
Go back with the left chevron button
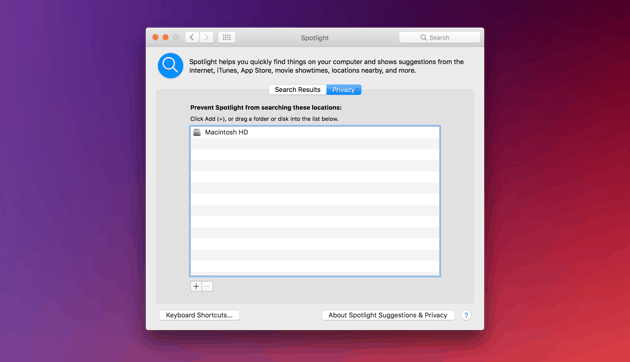pyautogui.click(x=192, y=37)
